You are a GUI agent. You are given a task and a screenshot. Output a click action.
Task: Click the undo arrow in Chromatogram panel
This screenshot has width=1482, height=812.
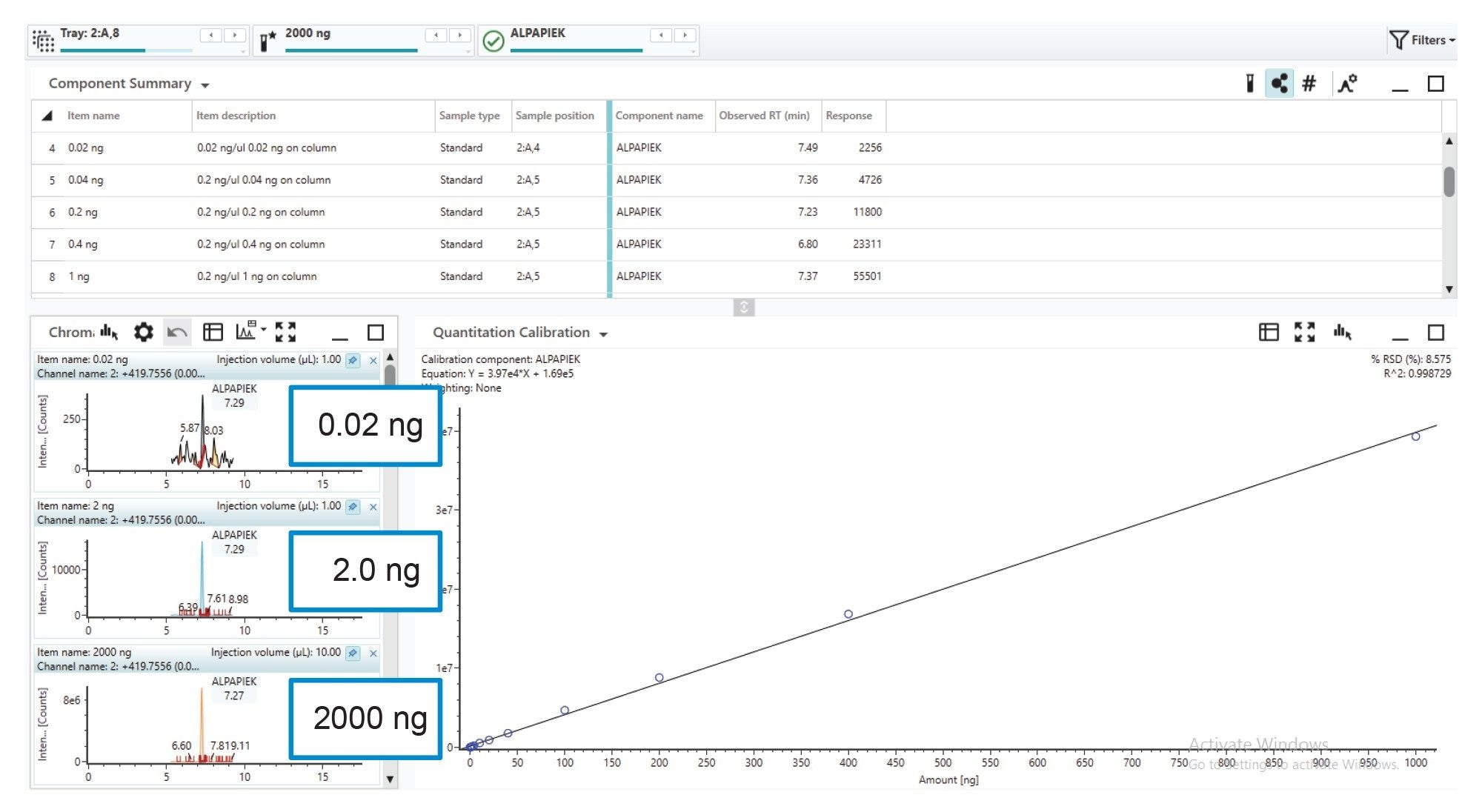pos(177,332)
